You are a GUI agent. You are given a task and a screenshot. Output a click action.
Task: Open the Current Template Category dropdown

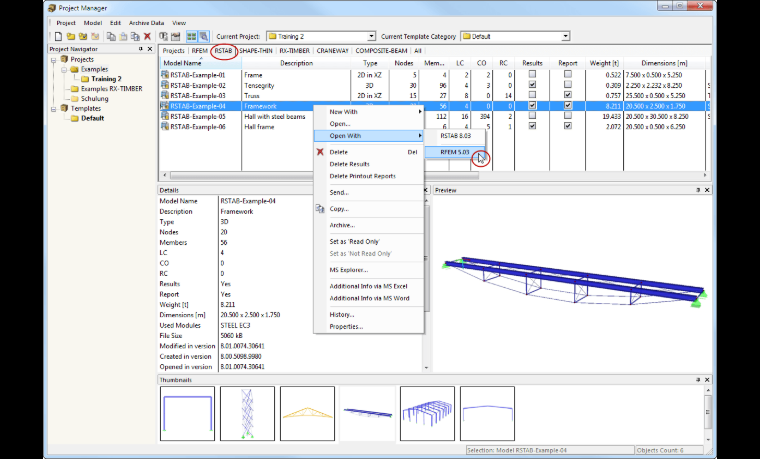(565, 36)
